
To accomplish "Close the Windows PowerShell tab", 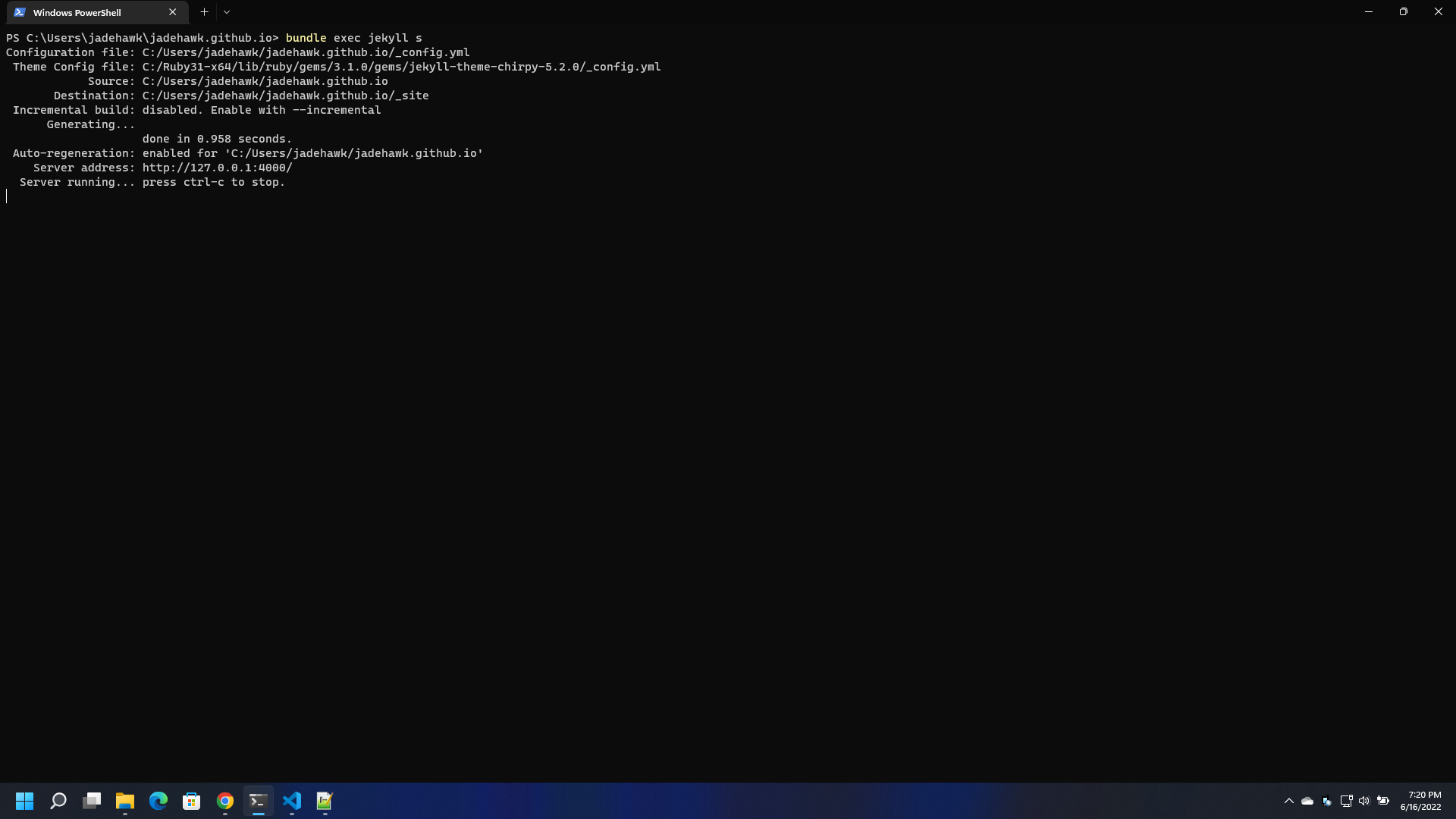I will 172,12.
